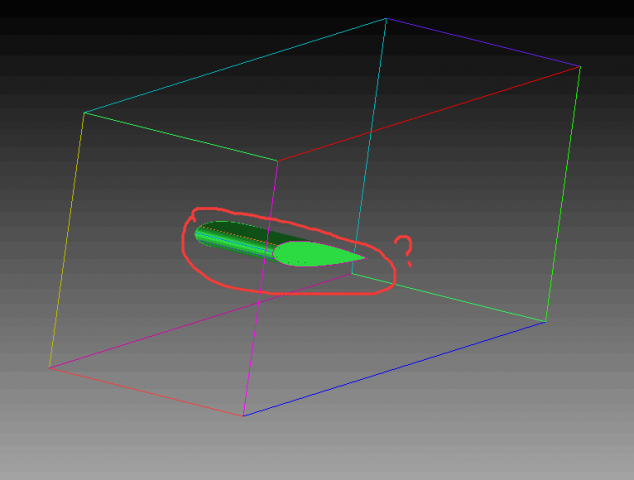Select the yellow left vertical edge
The image size is (634, 480).
coord(67,240)
